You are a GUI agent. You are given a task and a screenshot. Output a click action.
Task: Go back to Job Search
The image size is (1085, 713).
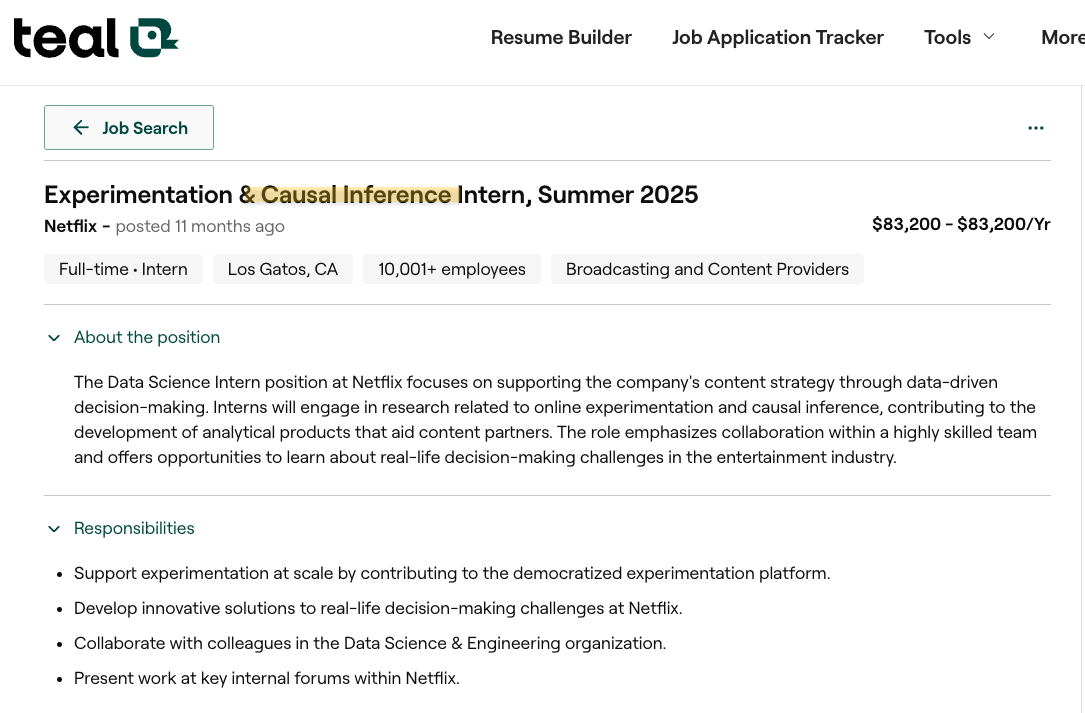point(145,128)
